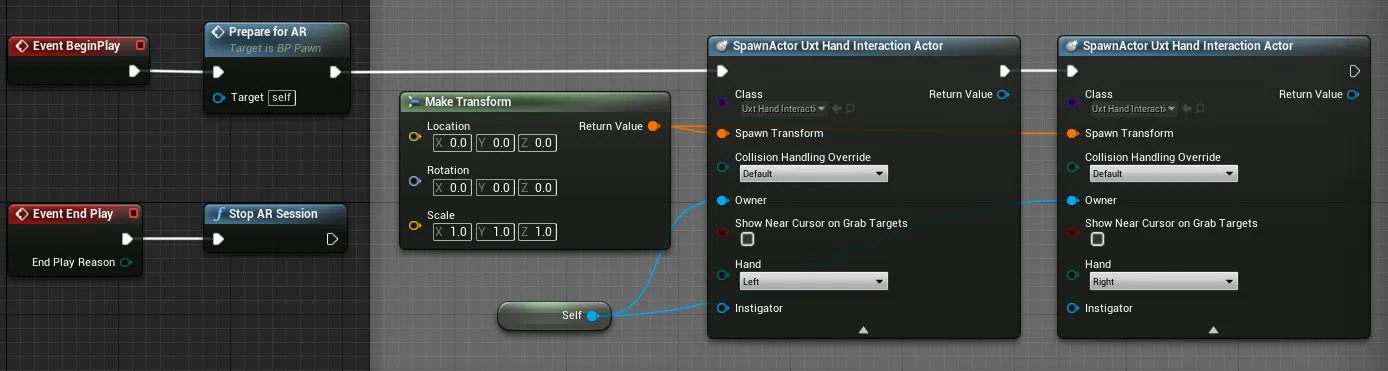Screen dimensions: 1388x371
Task: Click the Self node output pin
Action: coord(592,316)
